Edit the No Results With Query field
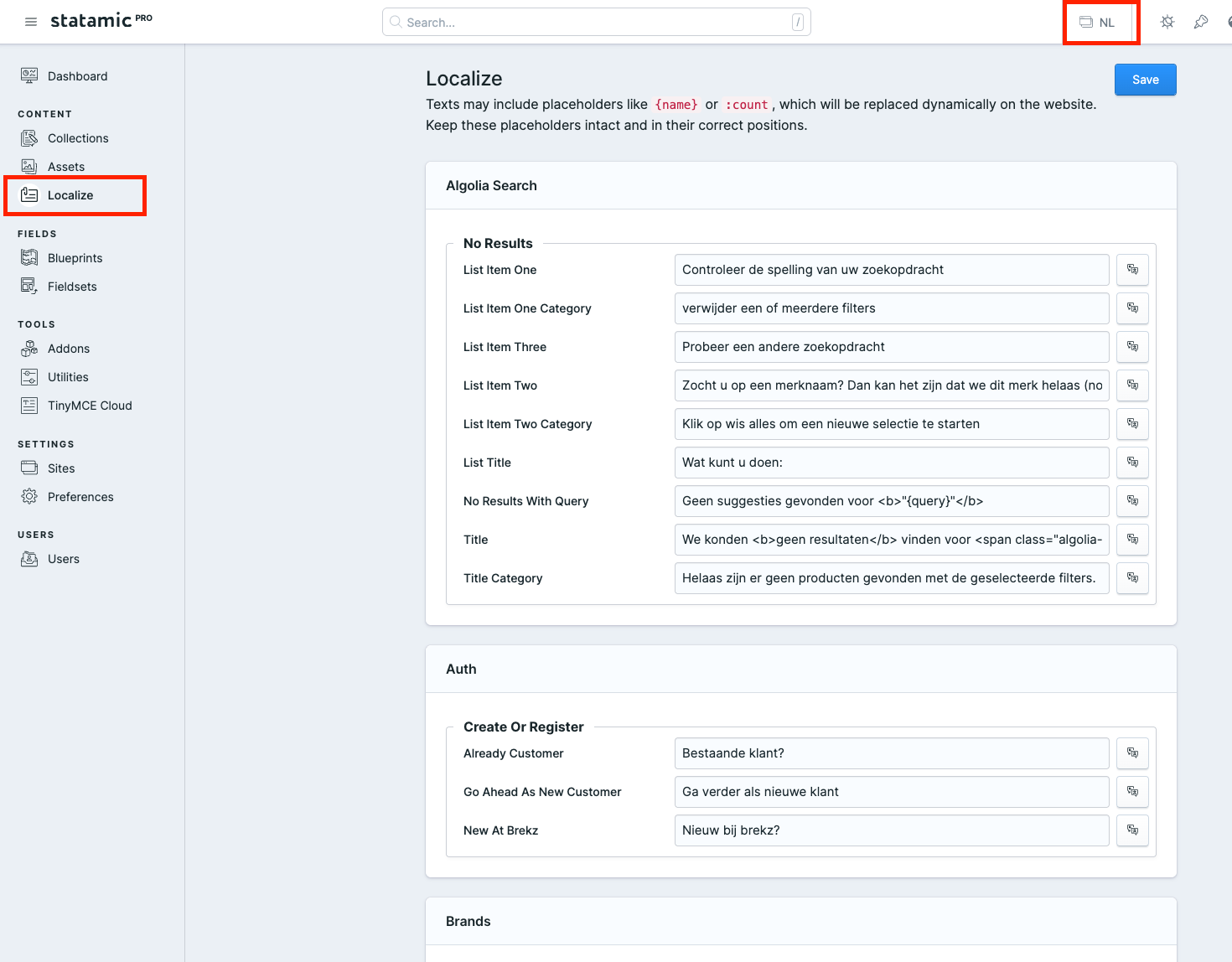The width and height of the screenshot is (1232, 962). point(892,501)
